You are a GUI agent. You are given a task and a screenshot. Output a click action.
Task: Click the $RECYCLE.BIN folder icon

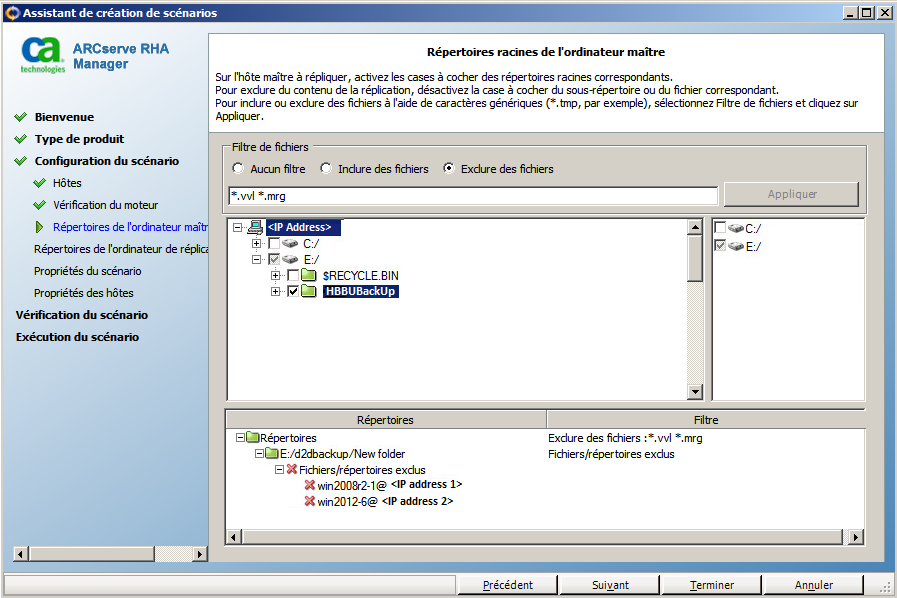pos(310,275)
